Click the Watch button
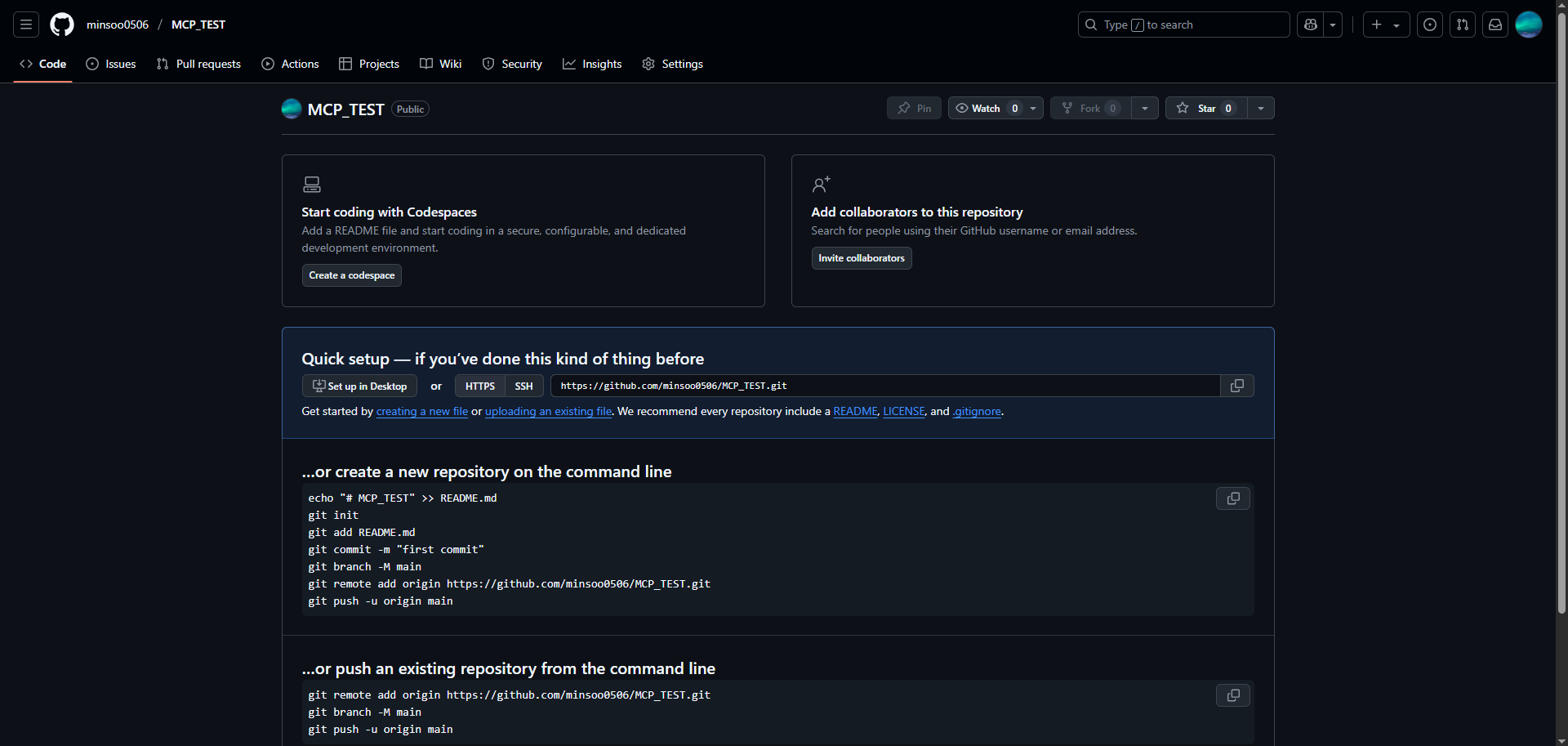 [986, 108]
